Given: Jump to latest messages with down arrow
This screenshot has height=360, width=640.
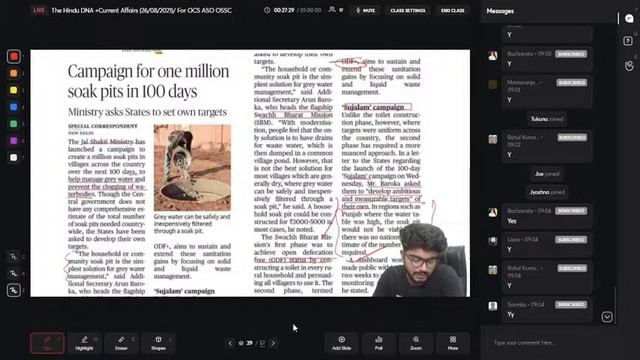Looking at the screenshot, I should click(607, 317).
